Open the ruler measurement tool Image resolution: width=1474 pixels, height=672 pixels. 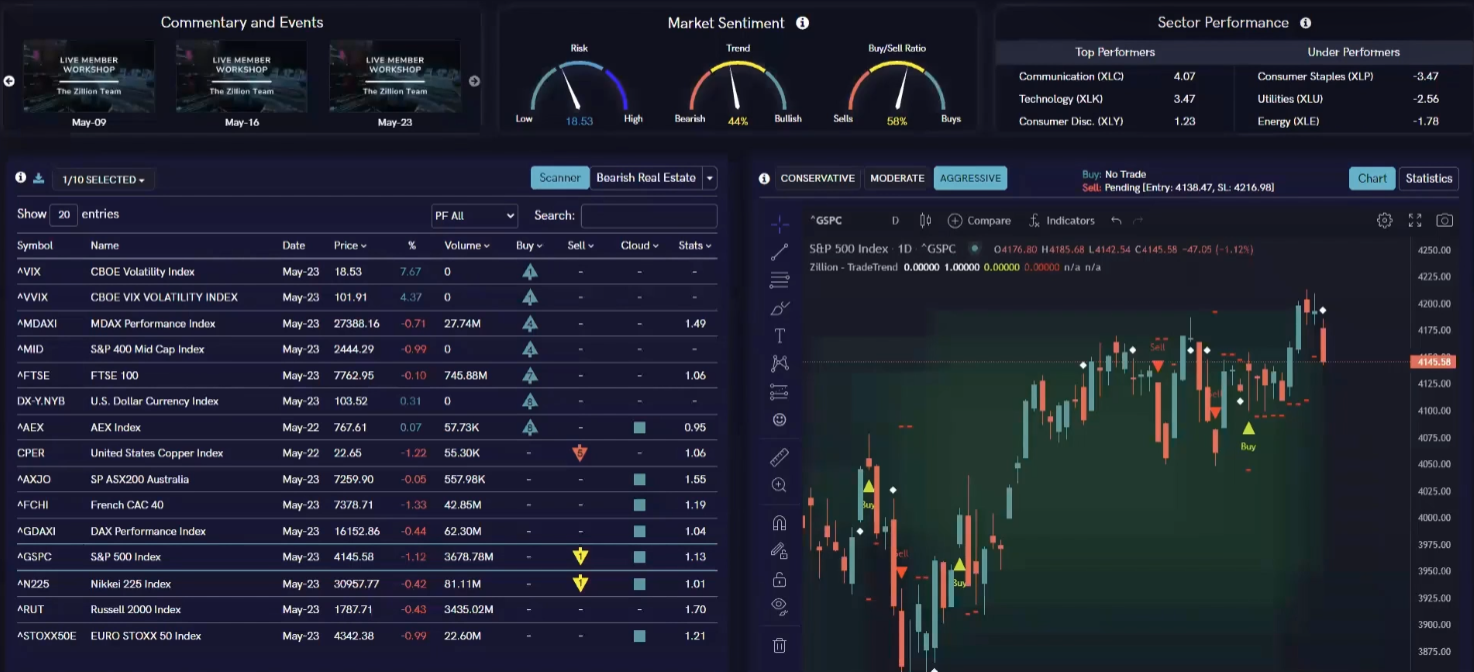pos(779,457)
